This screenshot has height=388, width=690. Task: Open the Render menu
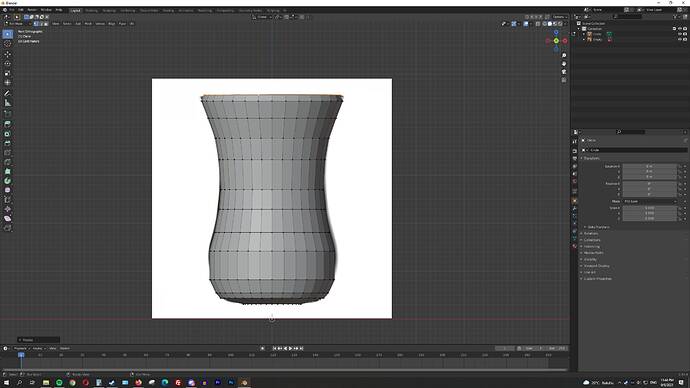coord(32,10)
